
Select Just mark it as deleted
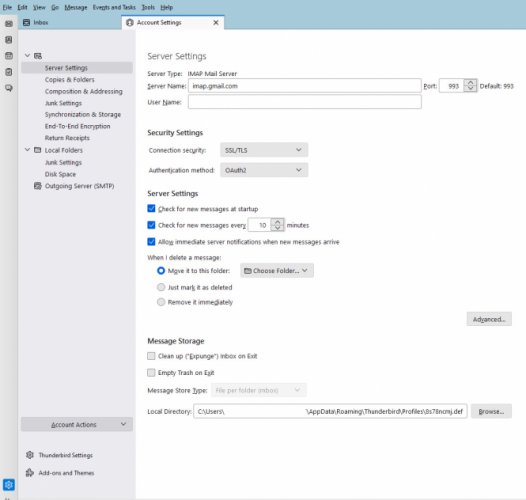(161, 287)
